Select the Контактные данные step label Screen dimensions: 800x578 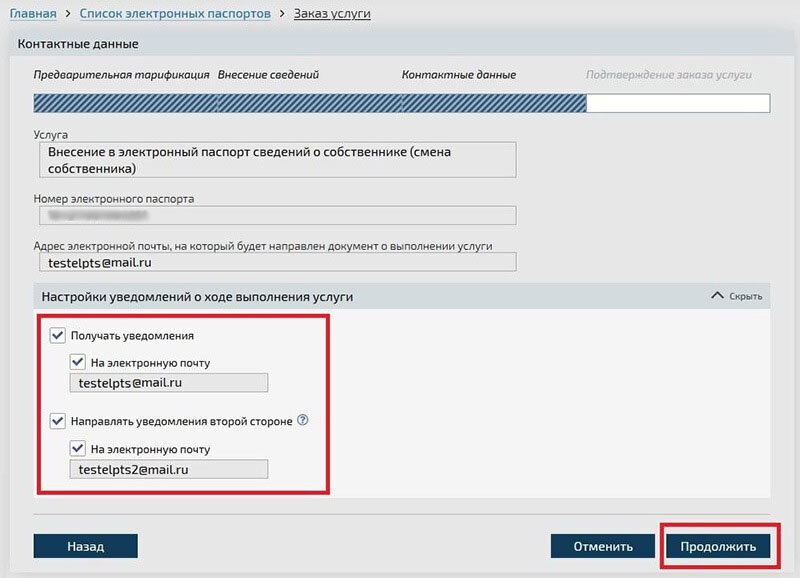point(459,74)
